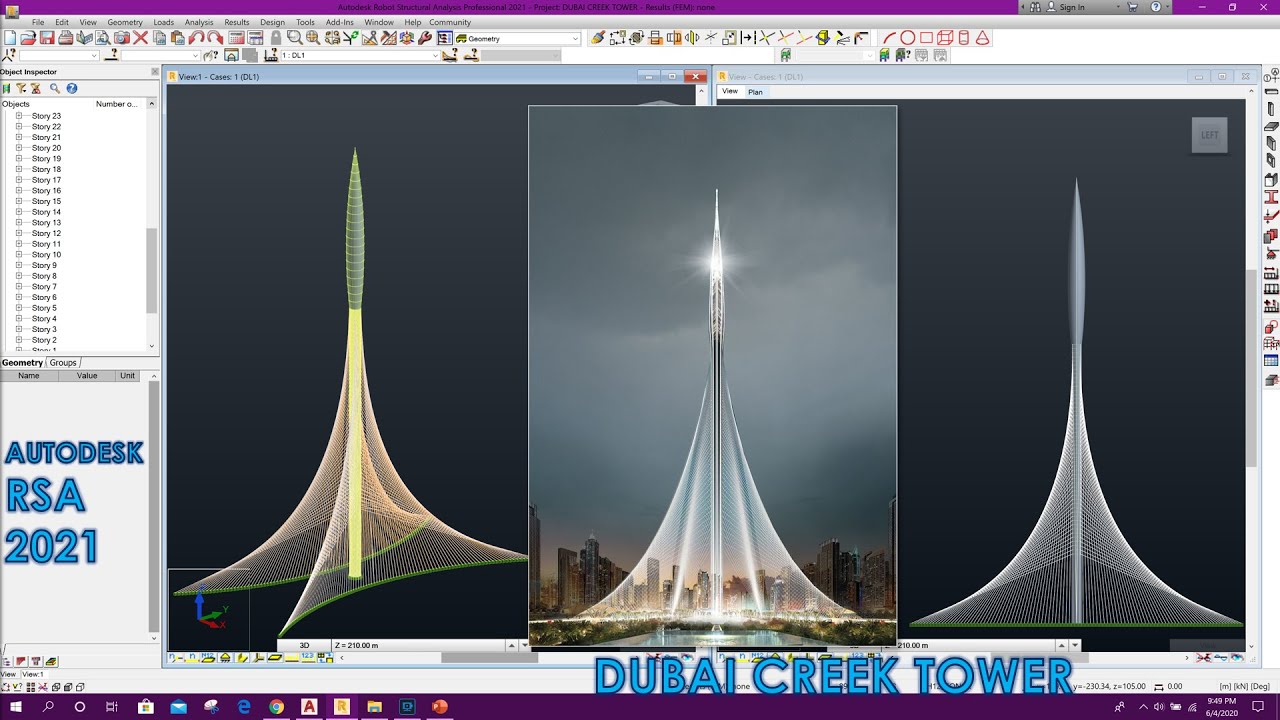Click the LEFT view button in the right viewport
This screenshot has height=720, width=1280.
click(x=1210, y=134)
